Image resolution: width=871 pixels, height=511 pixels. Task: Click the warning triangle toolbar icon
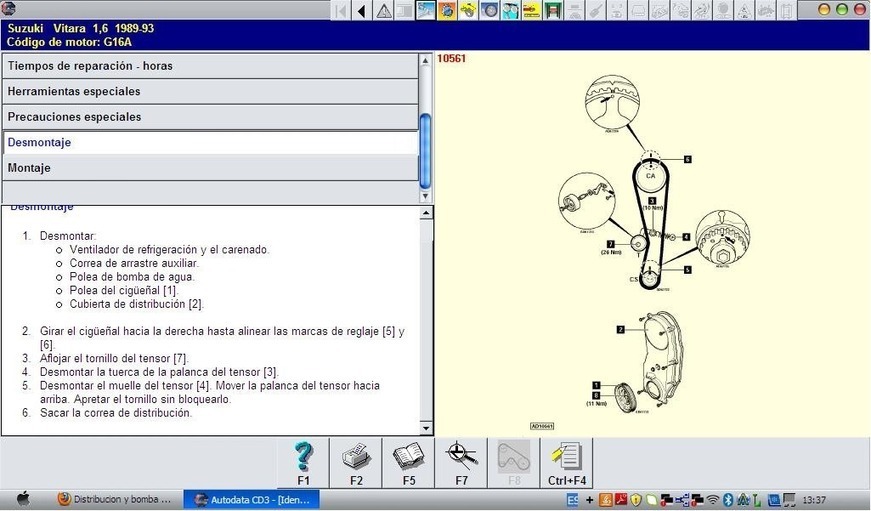click(x=383, y=11)
